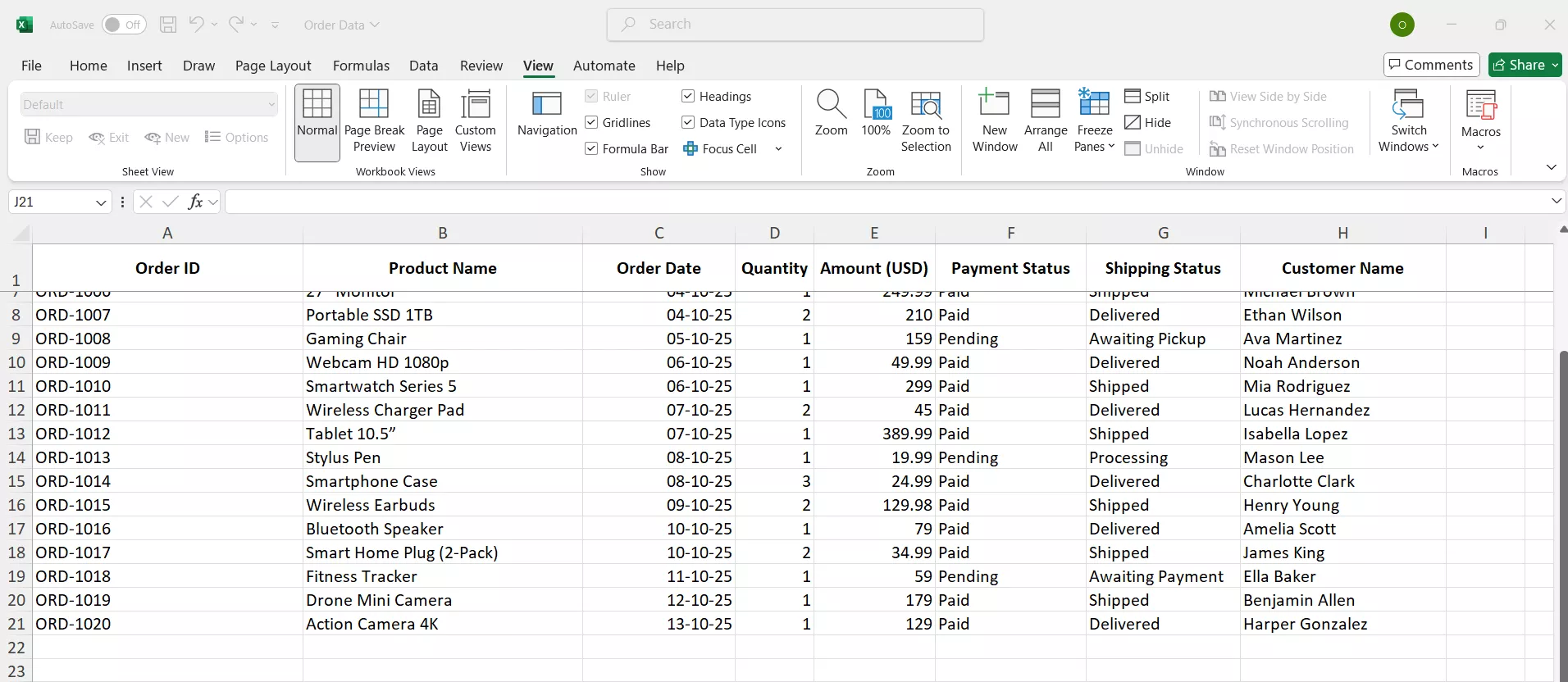Open a New Window
The width and height of the screenshot is (1568, 682).
click(994, 121)
